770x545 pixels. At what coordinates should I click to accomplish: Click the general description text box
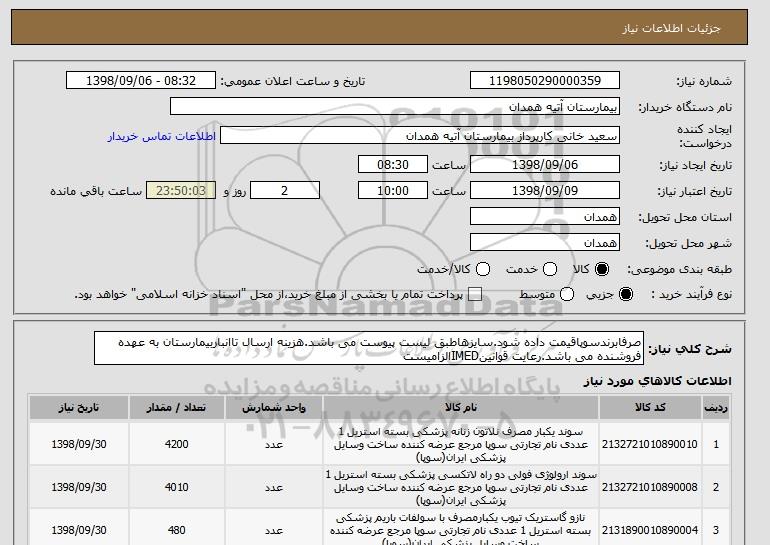pyautogui.click(x=369, y=349)
